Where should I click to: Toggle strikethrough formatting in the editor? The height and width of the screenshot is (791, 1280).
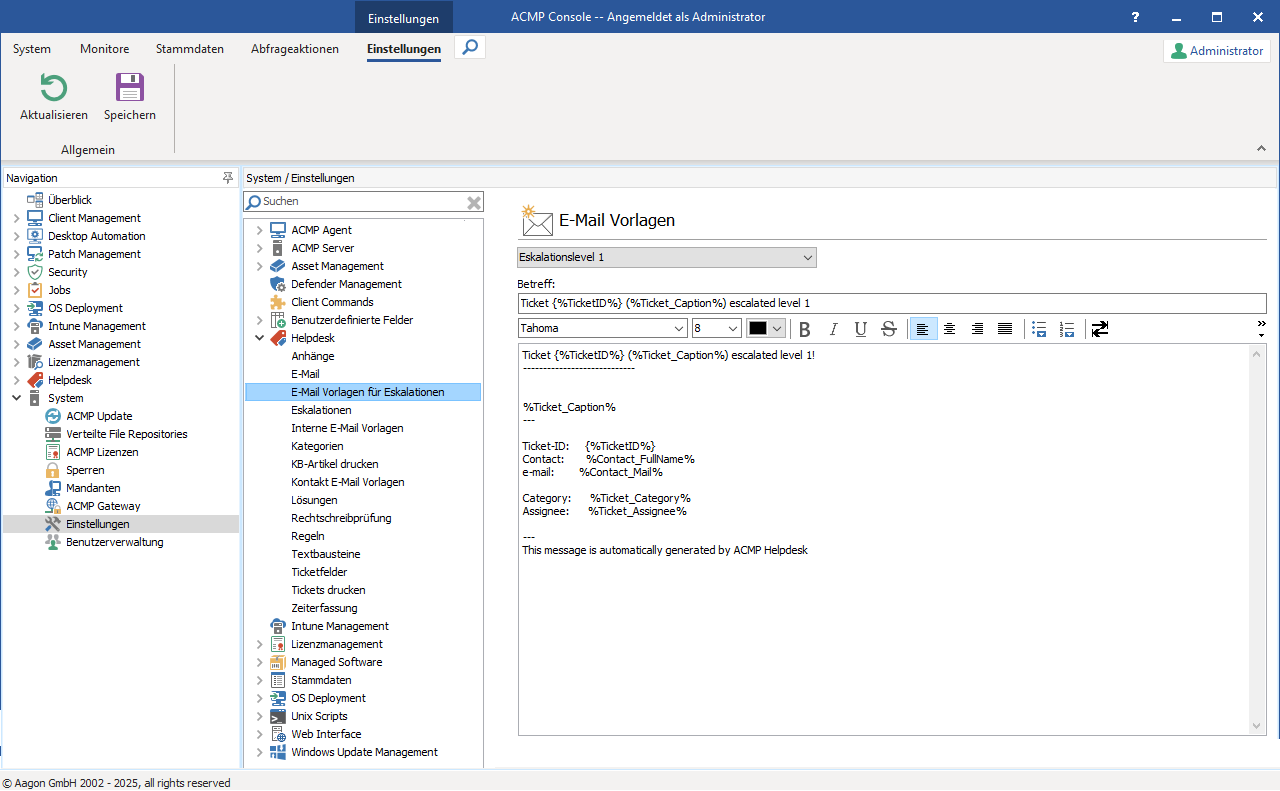(888, 328)
